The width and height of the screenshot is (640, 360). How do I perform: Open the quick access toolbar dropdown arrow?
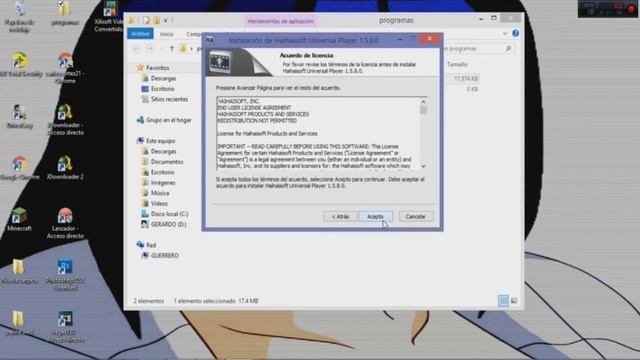pos(166,20)
